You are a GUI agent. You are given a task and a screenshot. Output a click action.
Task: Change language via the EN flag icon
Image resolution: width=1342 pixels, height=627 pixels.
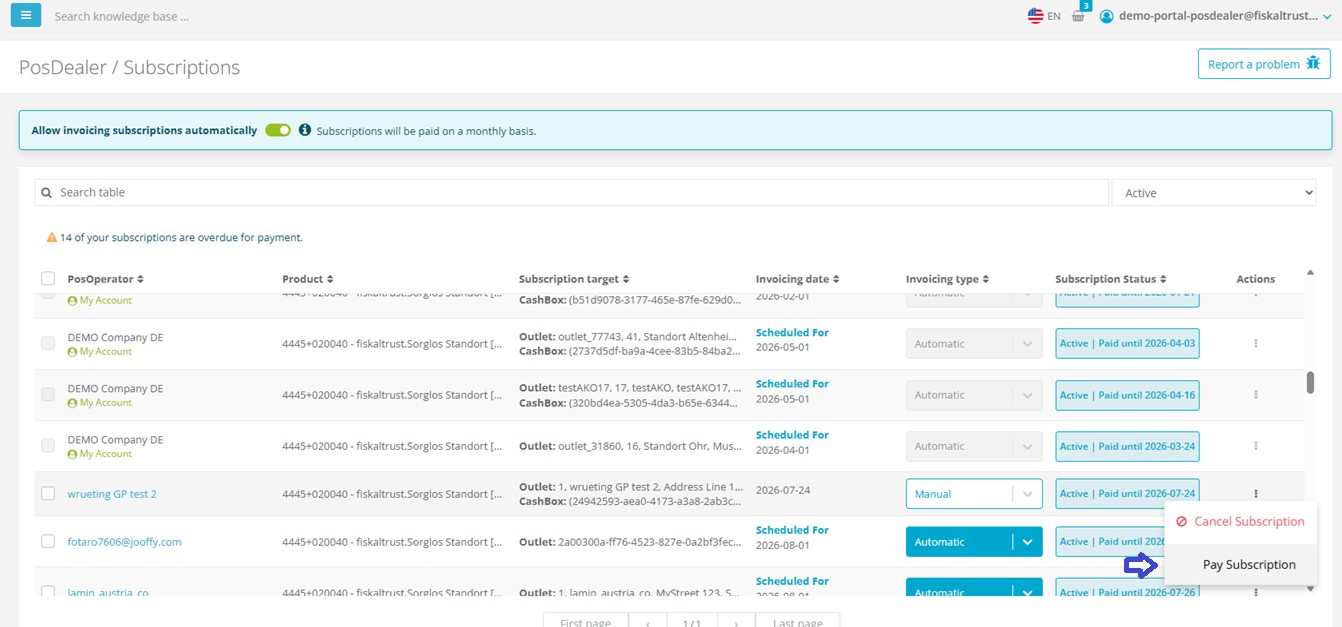coord(1035,15)
